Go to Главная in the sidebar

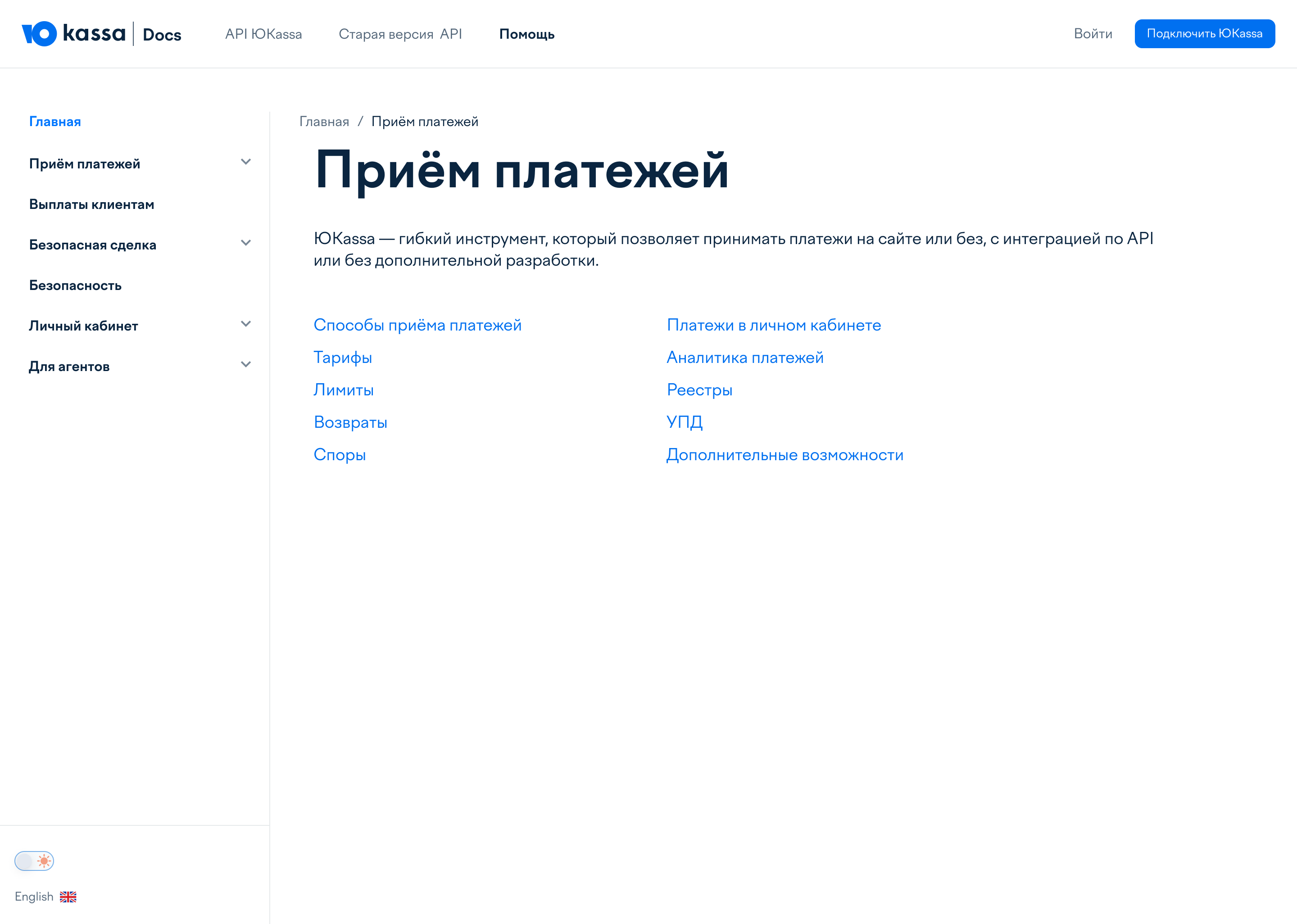click(x=55, y=122)
